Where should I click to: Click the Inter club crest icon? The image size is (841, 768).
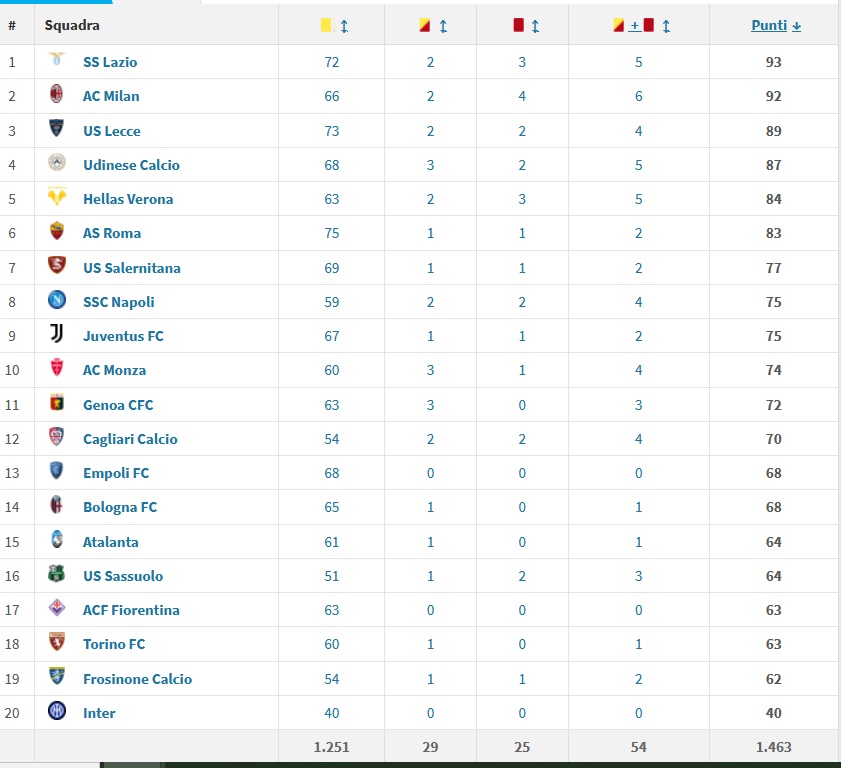(x=57, y=712)
